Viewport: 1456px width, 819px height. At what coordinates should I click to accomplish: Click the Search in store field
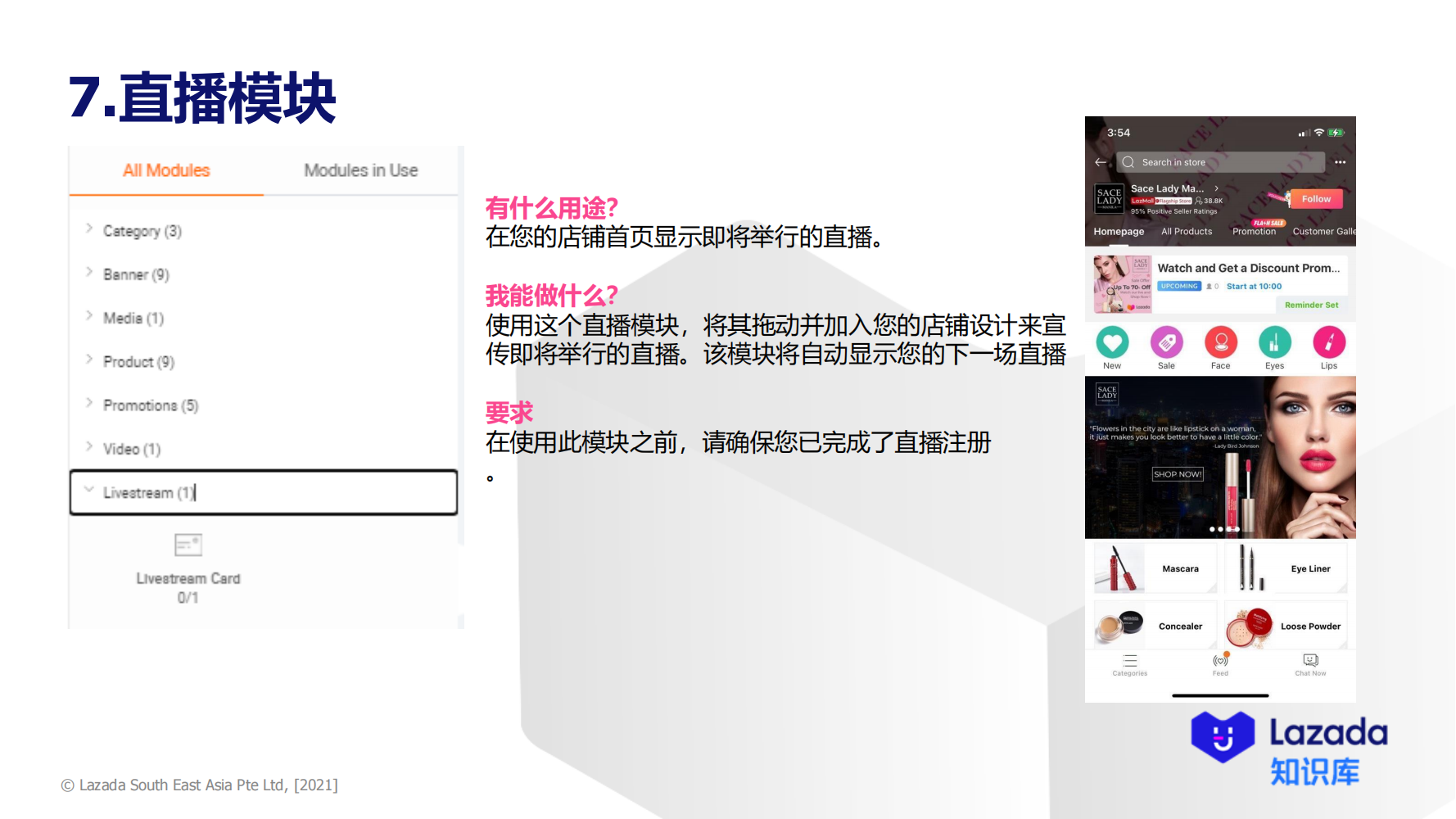pos(1220,162)
